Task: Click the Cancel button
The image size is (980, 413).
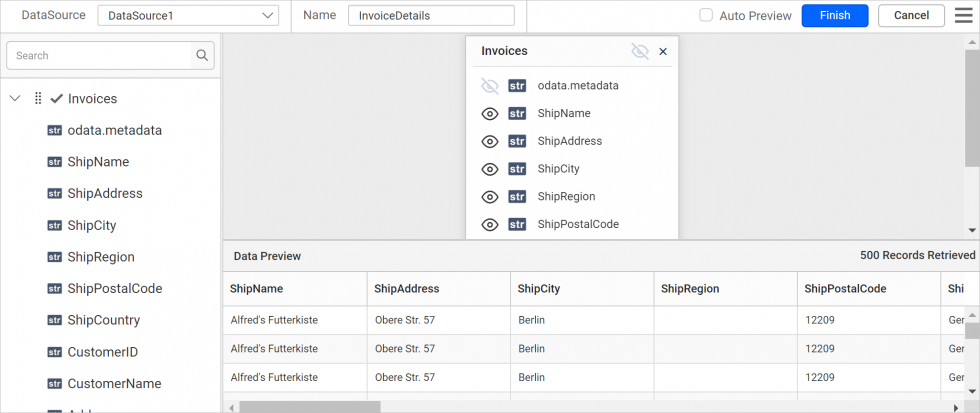Action: (911, 16)
